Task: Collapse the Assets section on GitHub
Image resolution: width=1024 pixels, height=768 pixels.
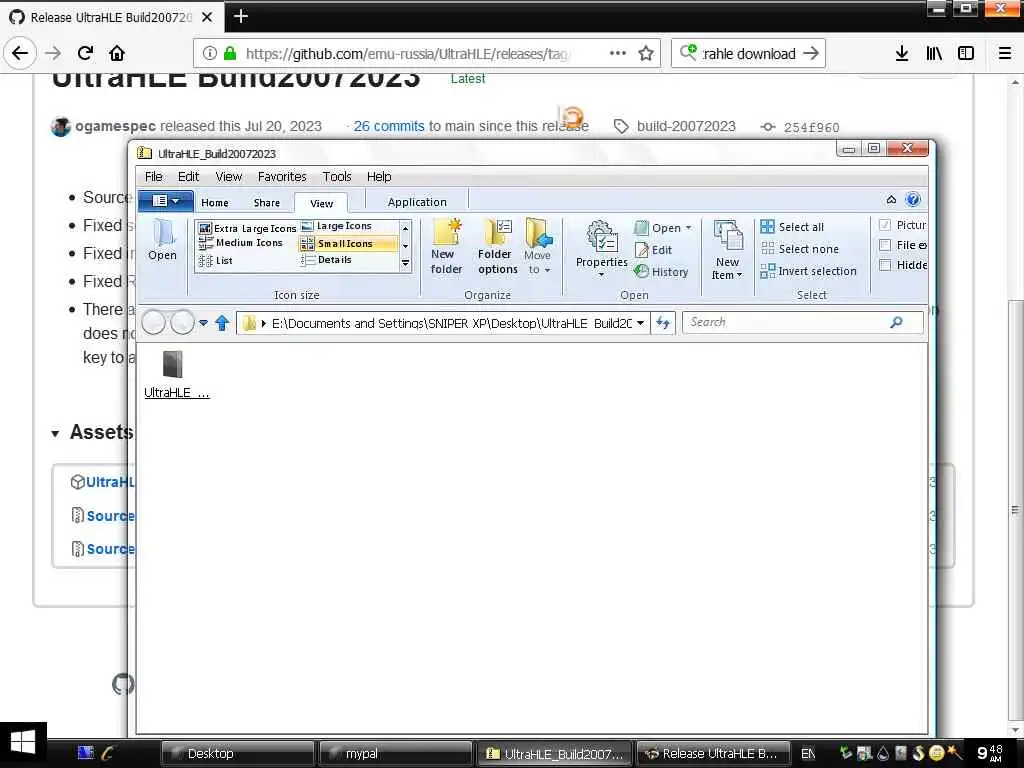Action: coord(56,433)
